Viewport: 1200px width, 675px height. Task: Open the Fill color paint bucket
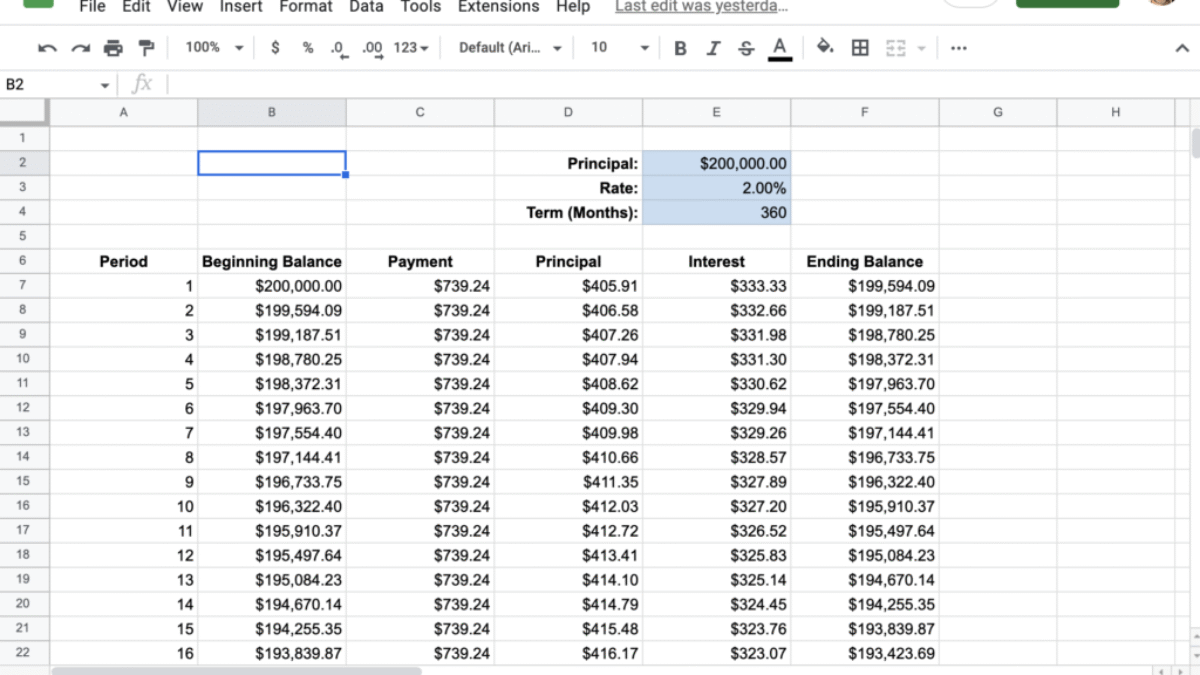click(825, 48)
